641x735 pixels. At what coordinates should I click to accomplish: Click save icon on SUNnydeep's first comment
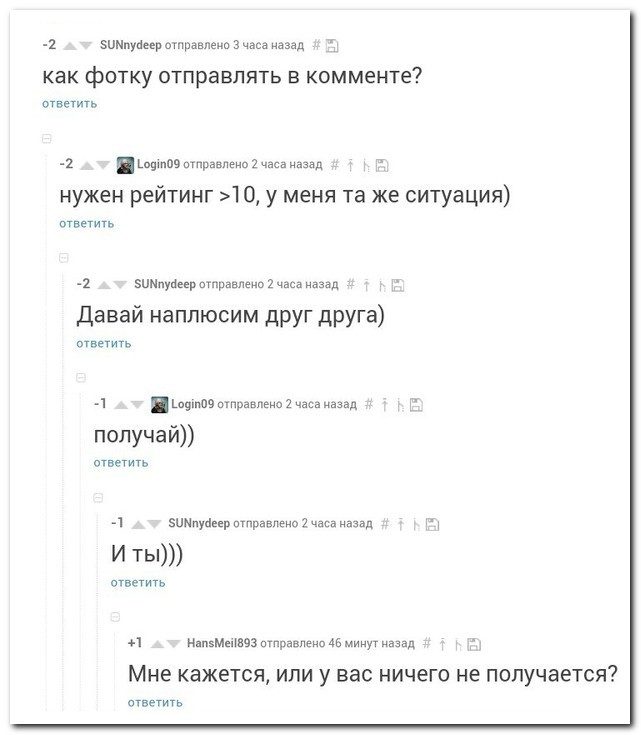(332, 46)
